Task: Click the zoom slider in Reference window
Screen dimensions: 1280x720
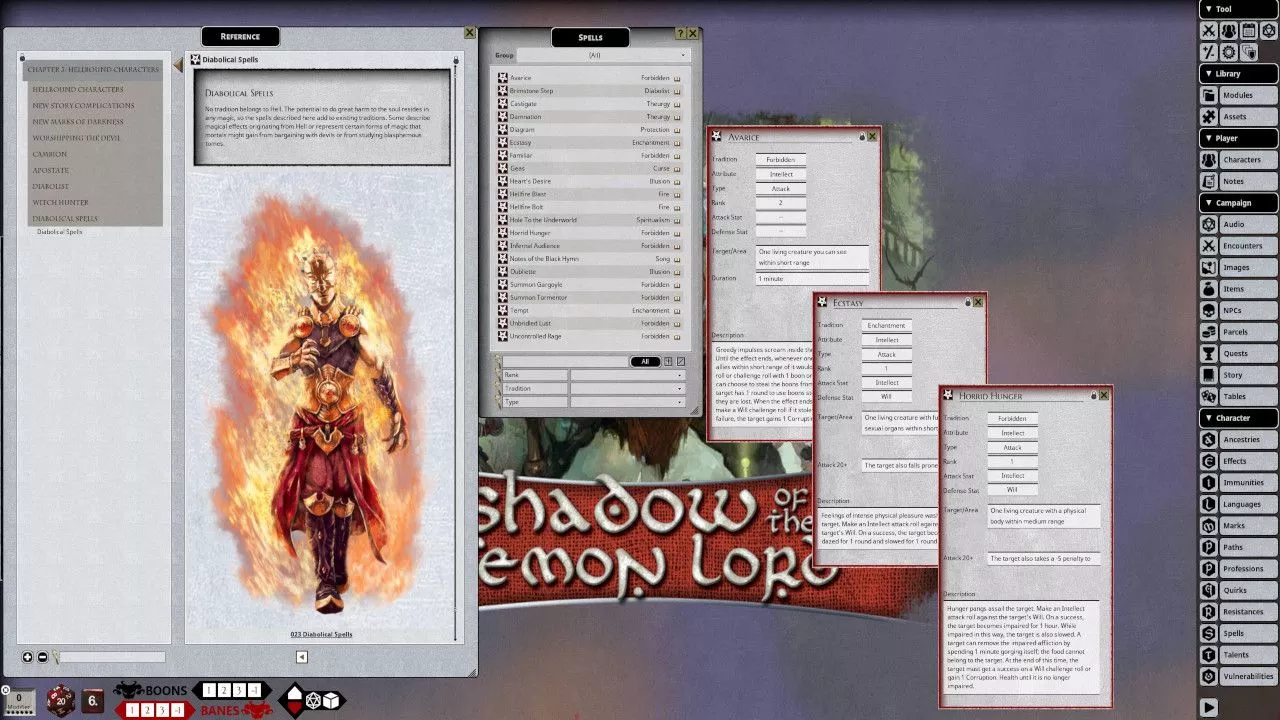Action: (112, 657)
